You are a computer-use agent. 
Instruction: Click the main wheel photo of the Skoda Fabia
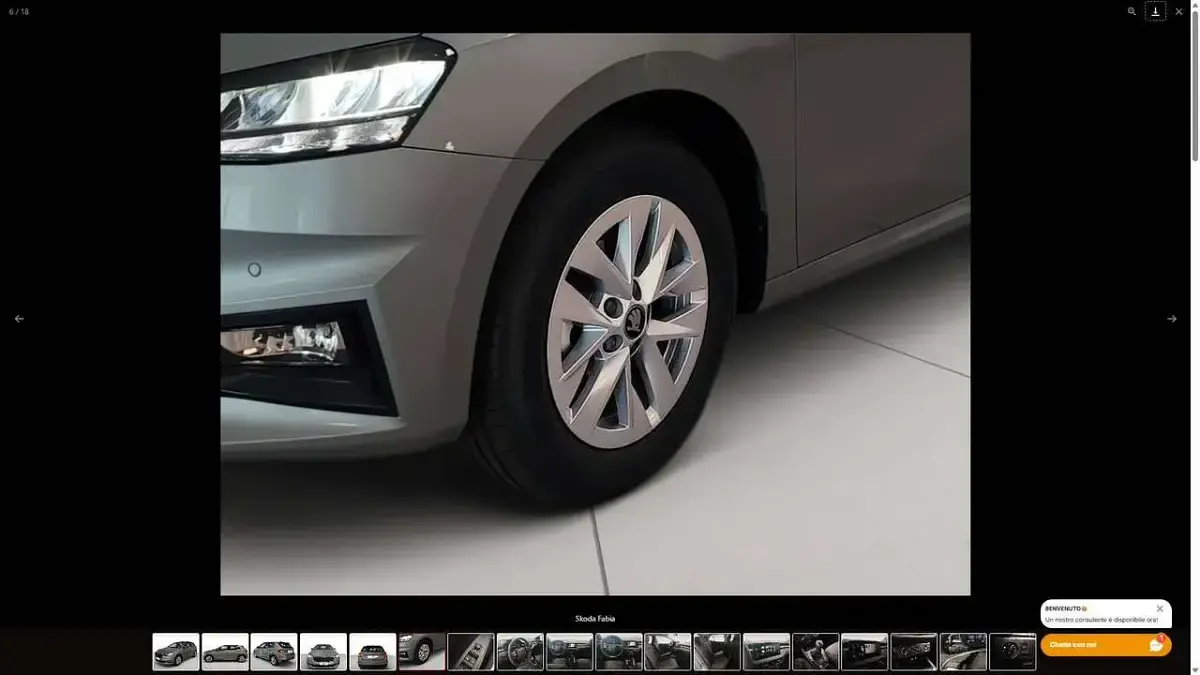595,314
